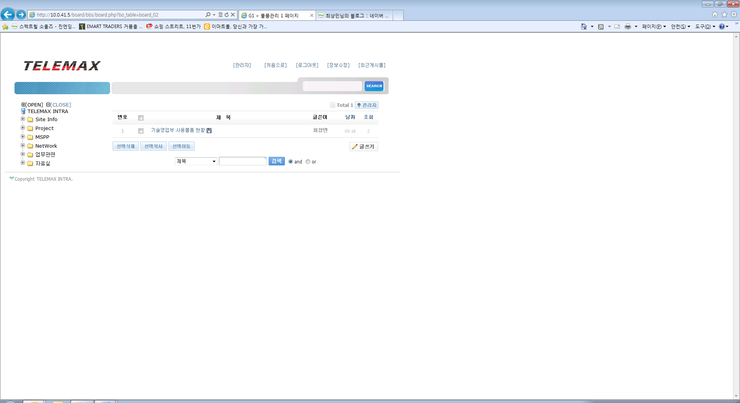Click the [CLOSE] tree link
This screenshot has width=740, height=403.
pos(59,105)
